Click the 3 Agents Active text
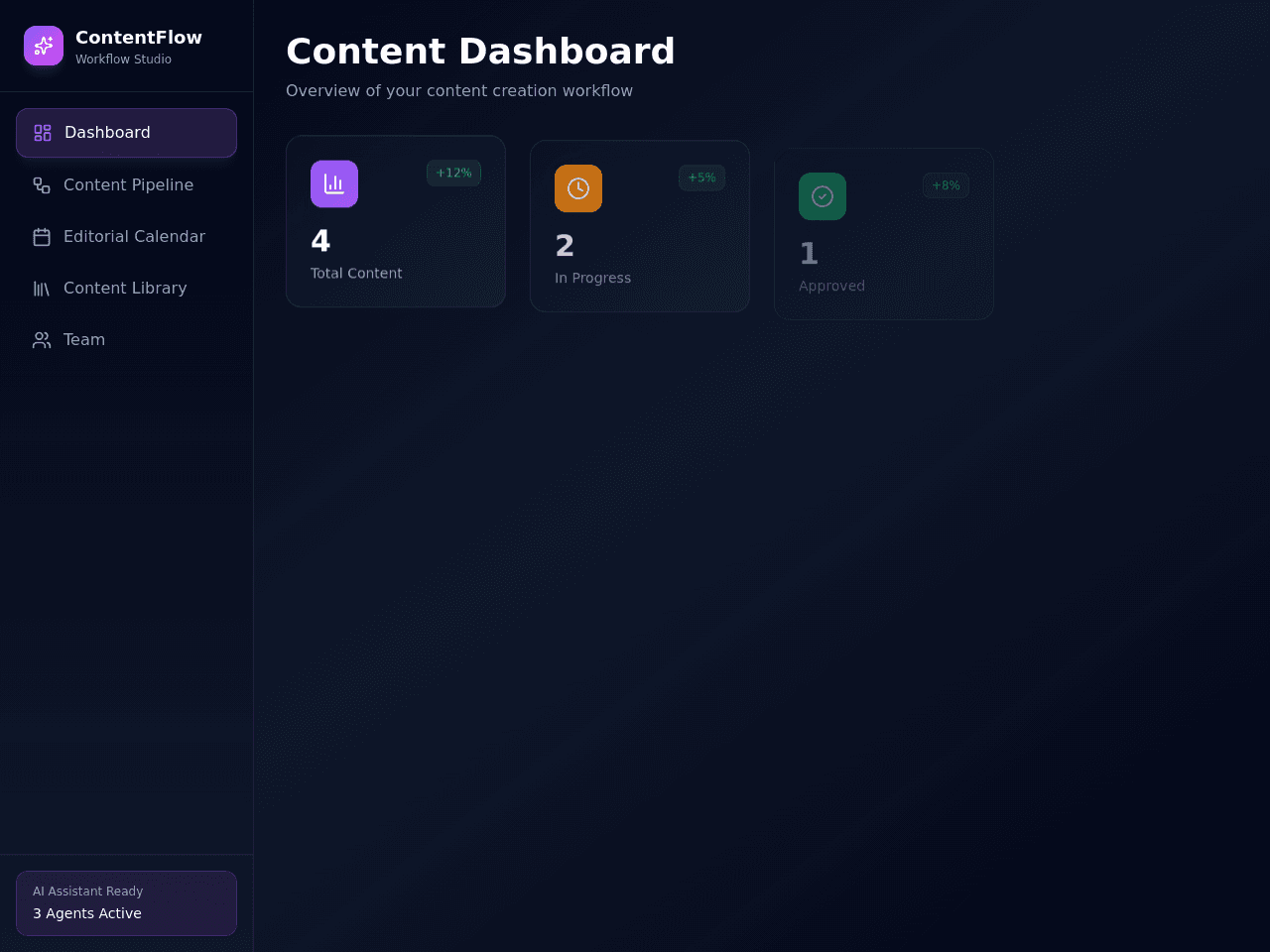1270x952 pixels. coord(87,913)
